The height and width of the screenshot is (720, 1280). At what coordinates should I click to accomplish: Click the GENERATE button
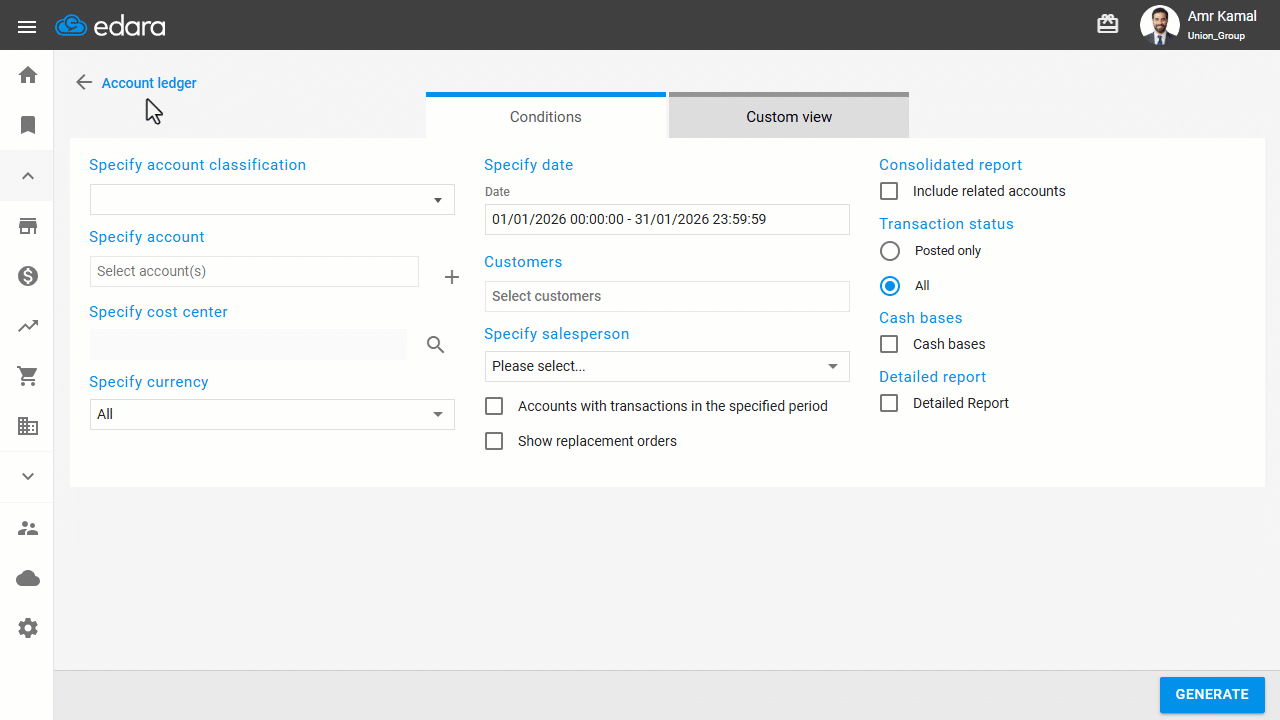(x=1212, y=694)
